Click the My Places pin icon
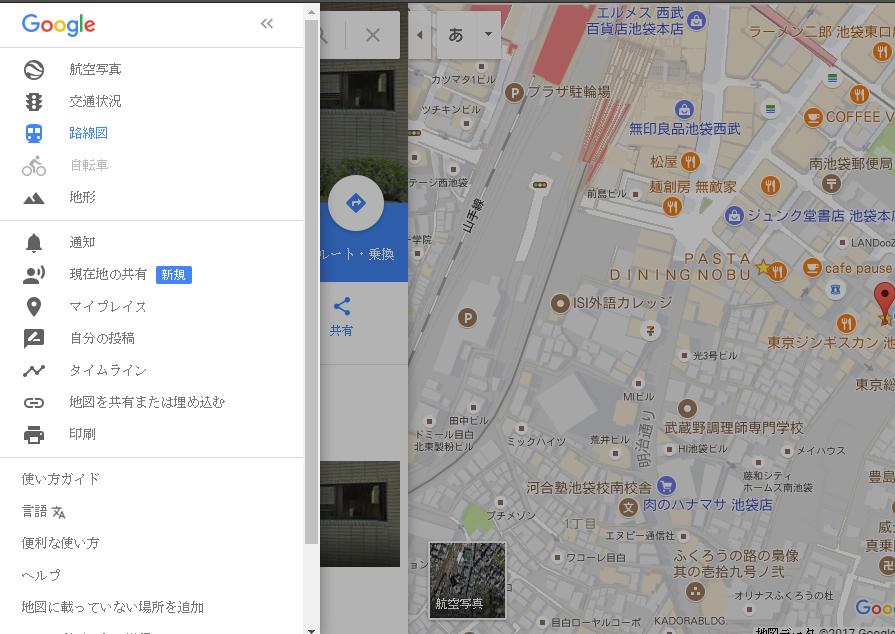895x634 pixels. coord(34,306)
